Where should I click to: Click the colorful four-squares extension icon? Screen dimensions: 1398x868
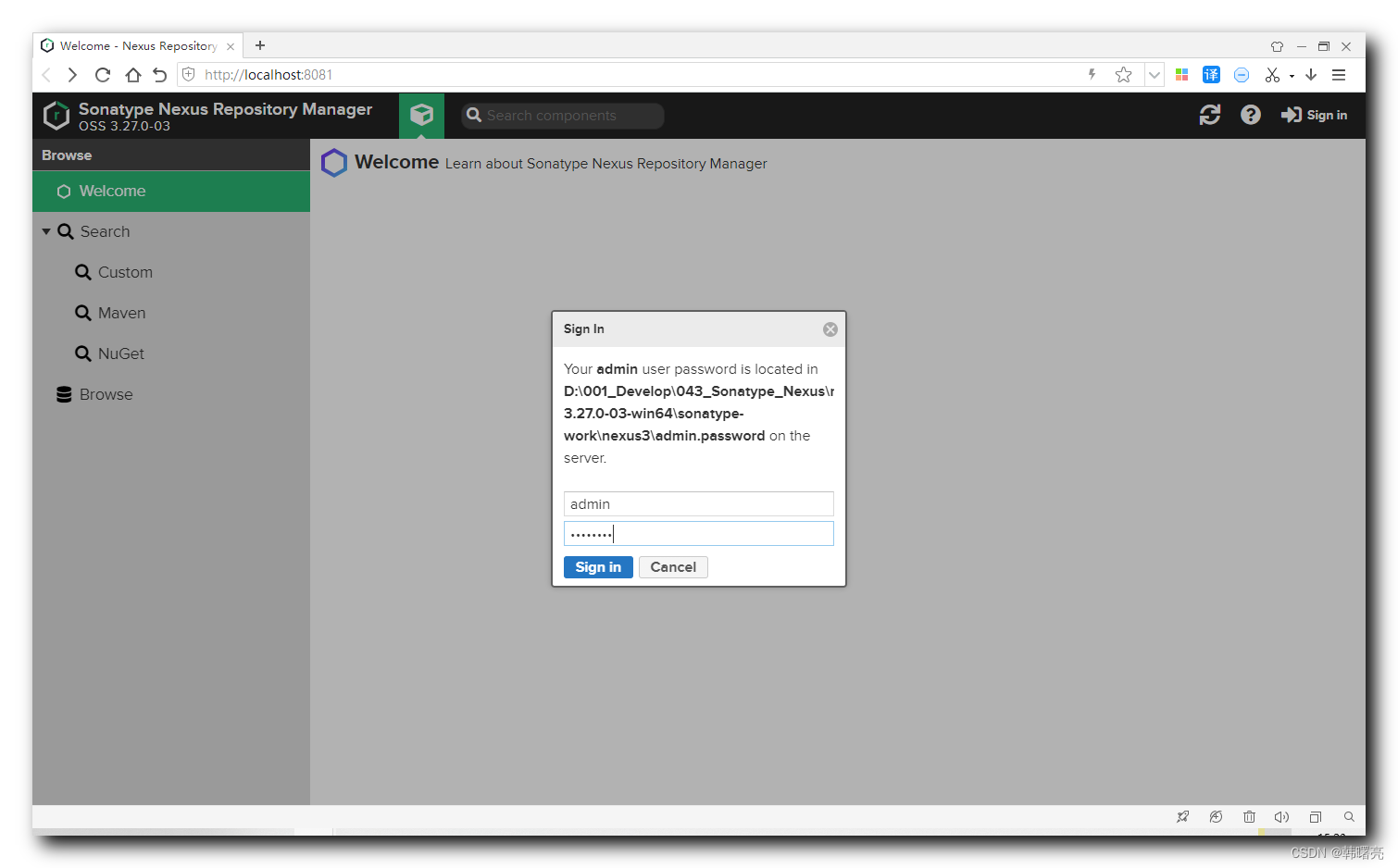[1182, 75]
